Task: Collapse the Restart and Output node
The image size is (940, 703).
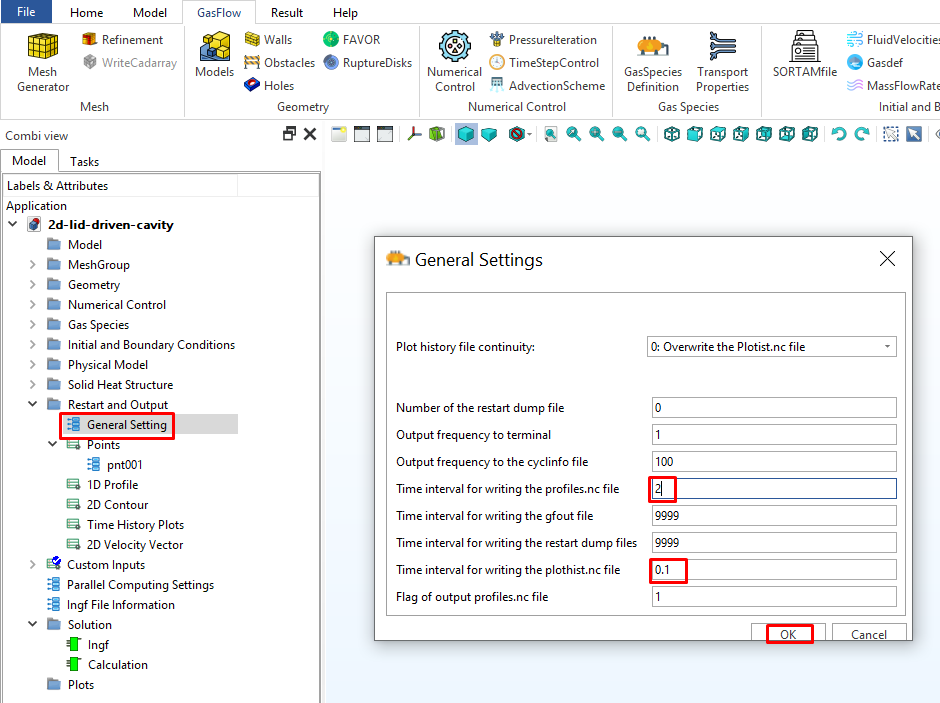Action: click(x=32, y=405)
